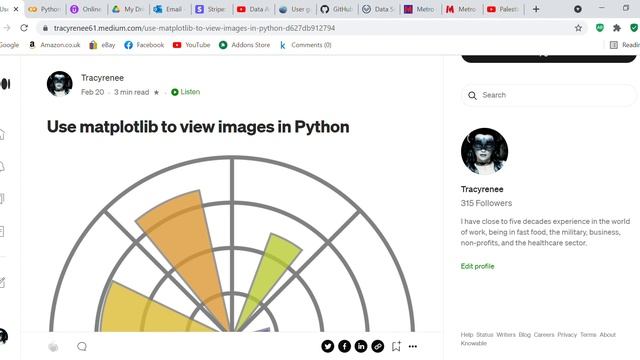The height and width of the screenshot is (360, 640).
Task: Click Edit profile link
Action: tap(478, 266)
